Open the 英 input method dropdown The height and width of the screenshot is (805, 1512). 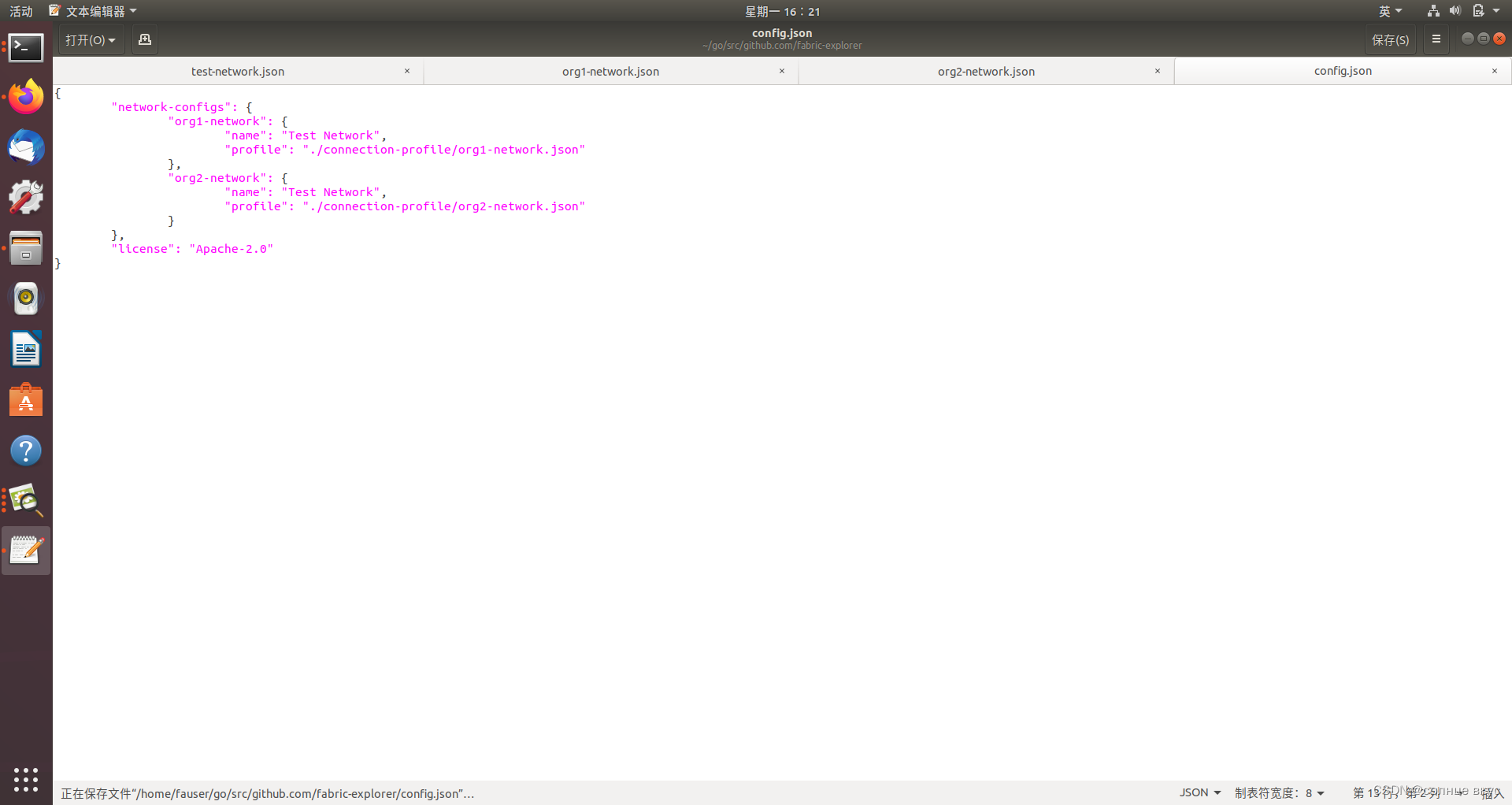coord(1390,11)
